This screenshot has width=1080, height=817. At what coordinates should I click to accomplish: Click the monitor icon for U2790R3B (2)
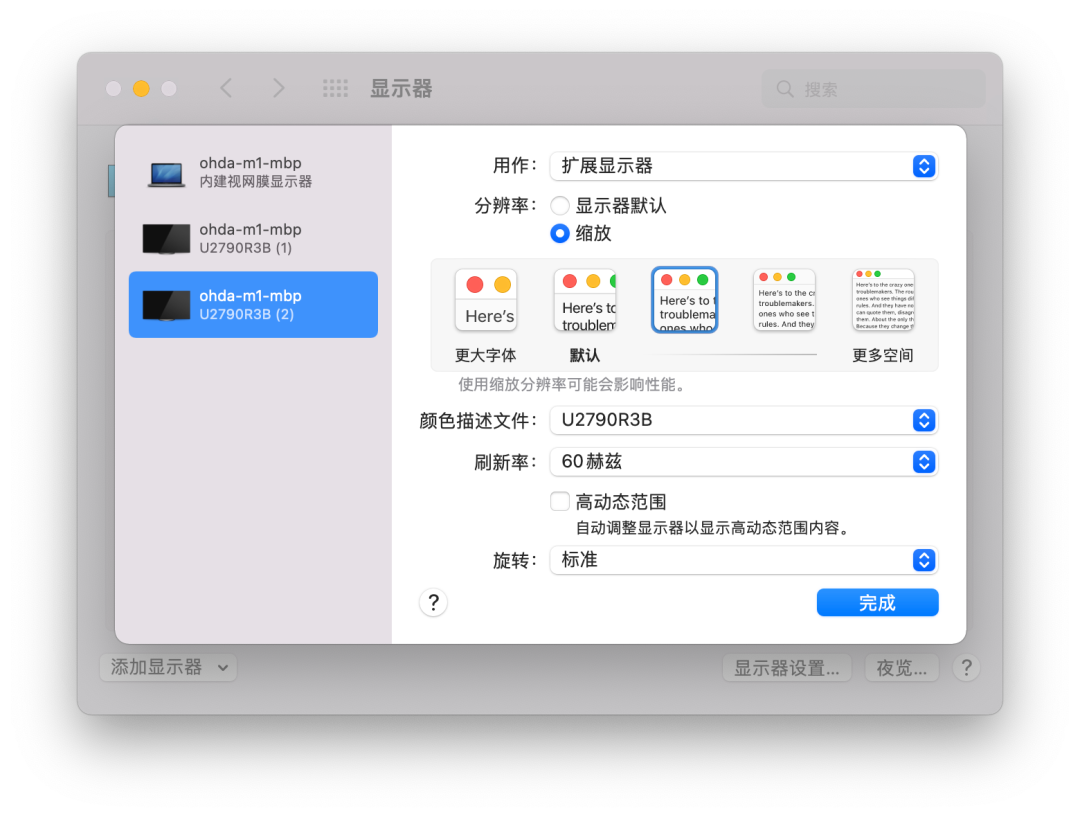tap(166, 306)
